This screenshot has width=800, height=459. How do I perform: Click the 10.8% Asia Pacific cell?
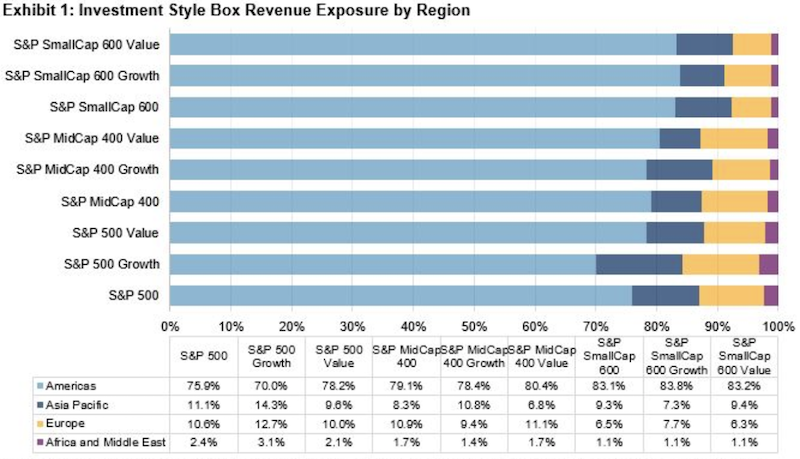[474, 405]
